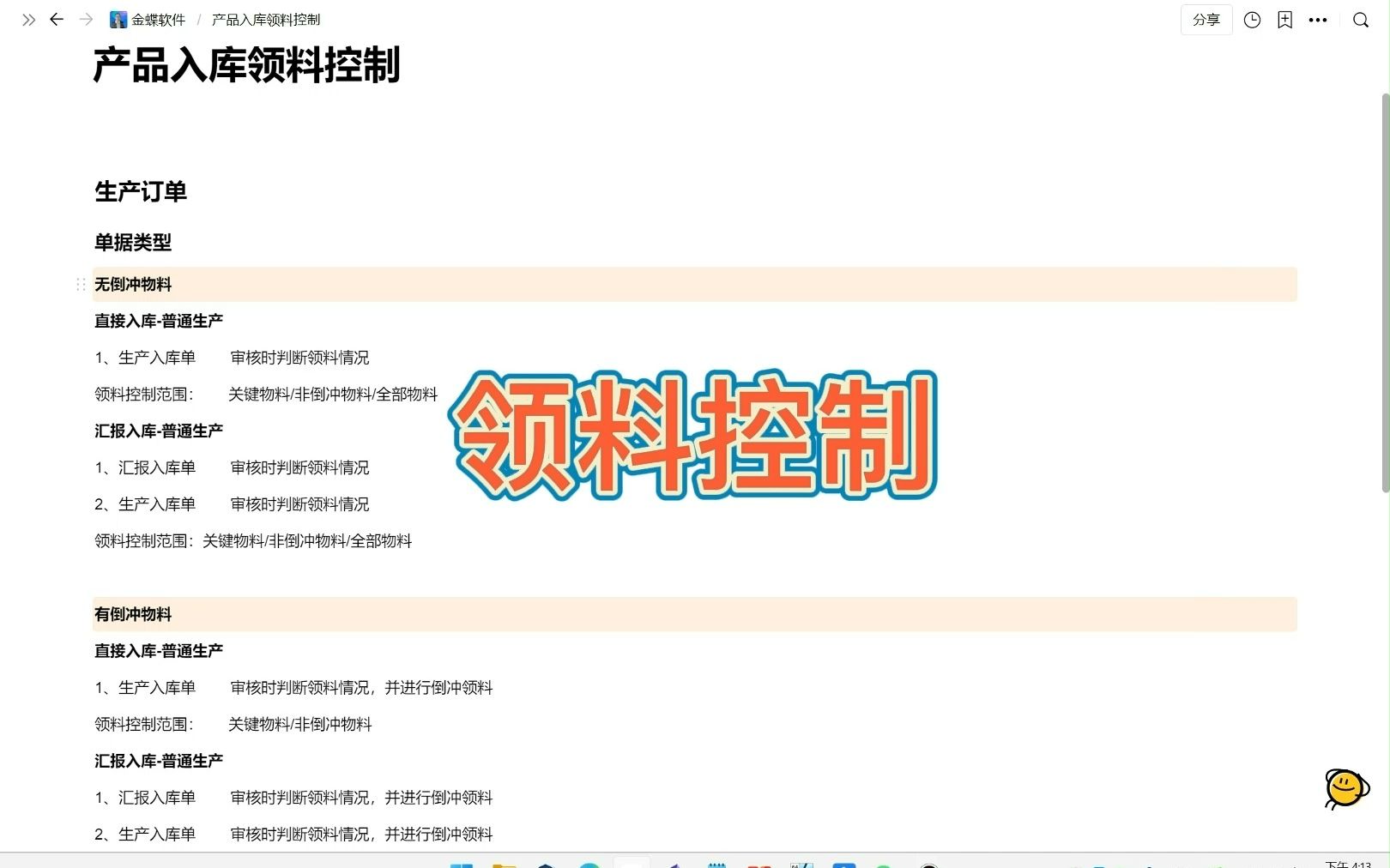The width and height of the screenshot is (1390, 868).
Task: Click 关键物料/非倒冲物料 line without 全部物料
Action: click(x=300, y=725)
